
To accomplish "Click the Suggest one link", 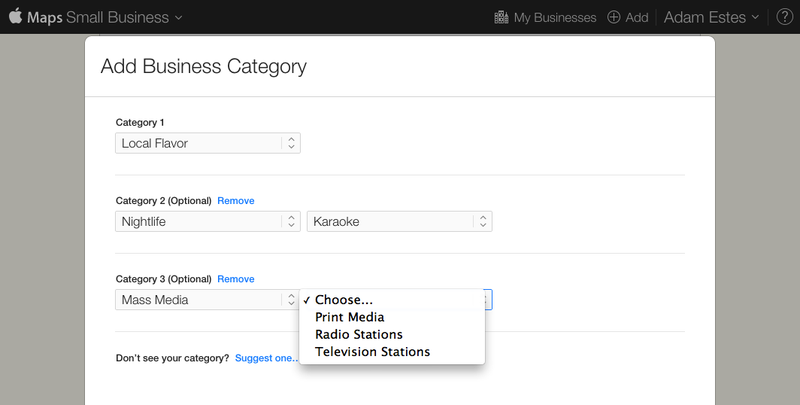I will [266, 358].
